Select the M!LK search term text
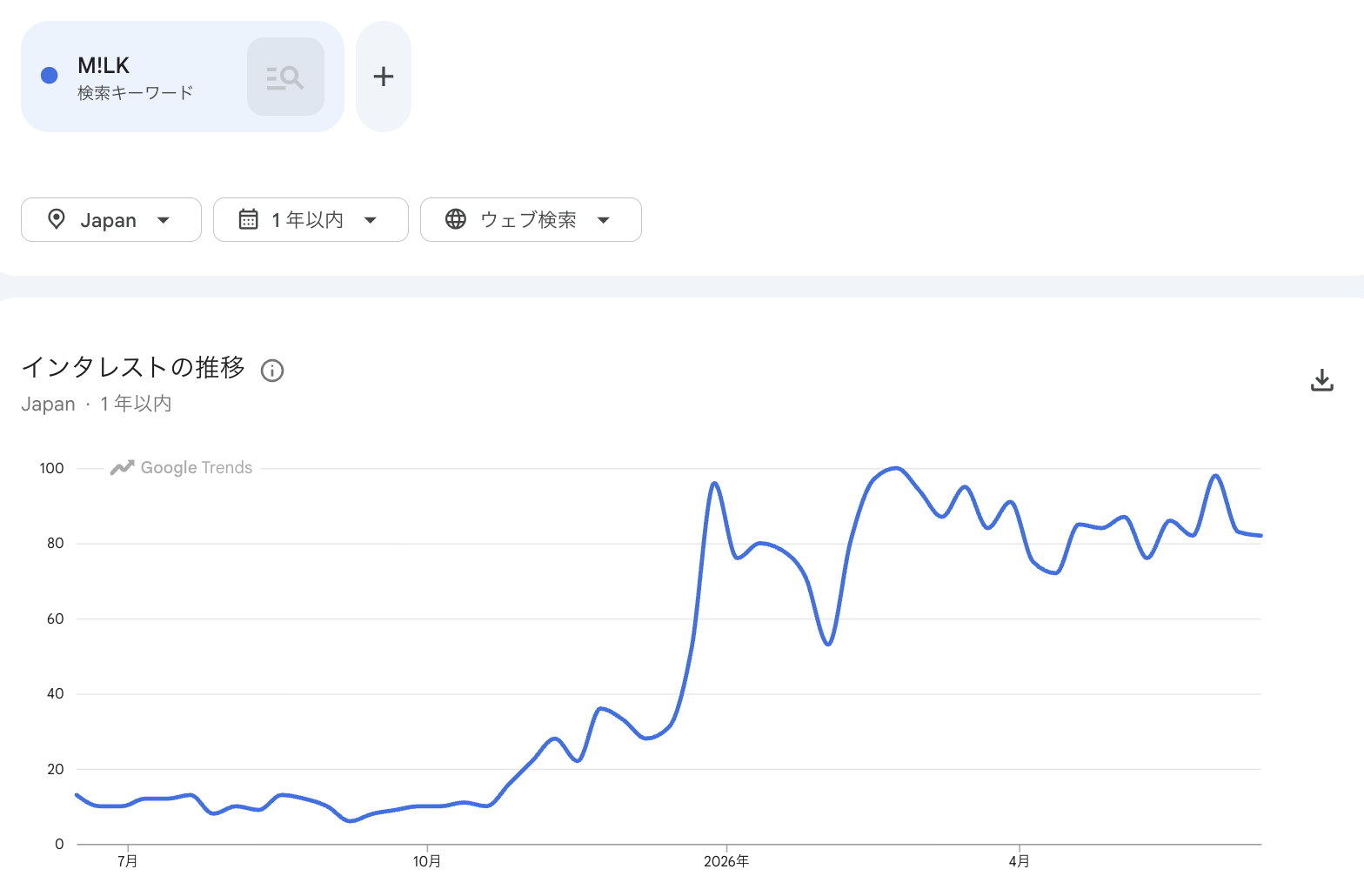Viewport: 1364px width, 896px height. tap(104, 65)
